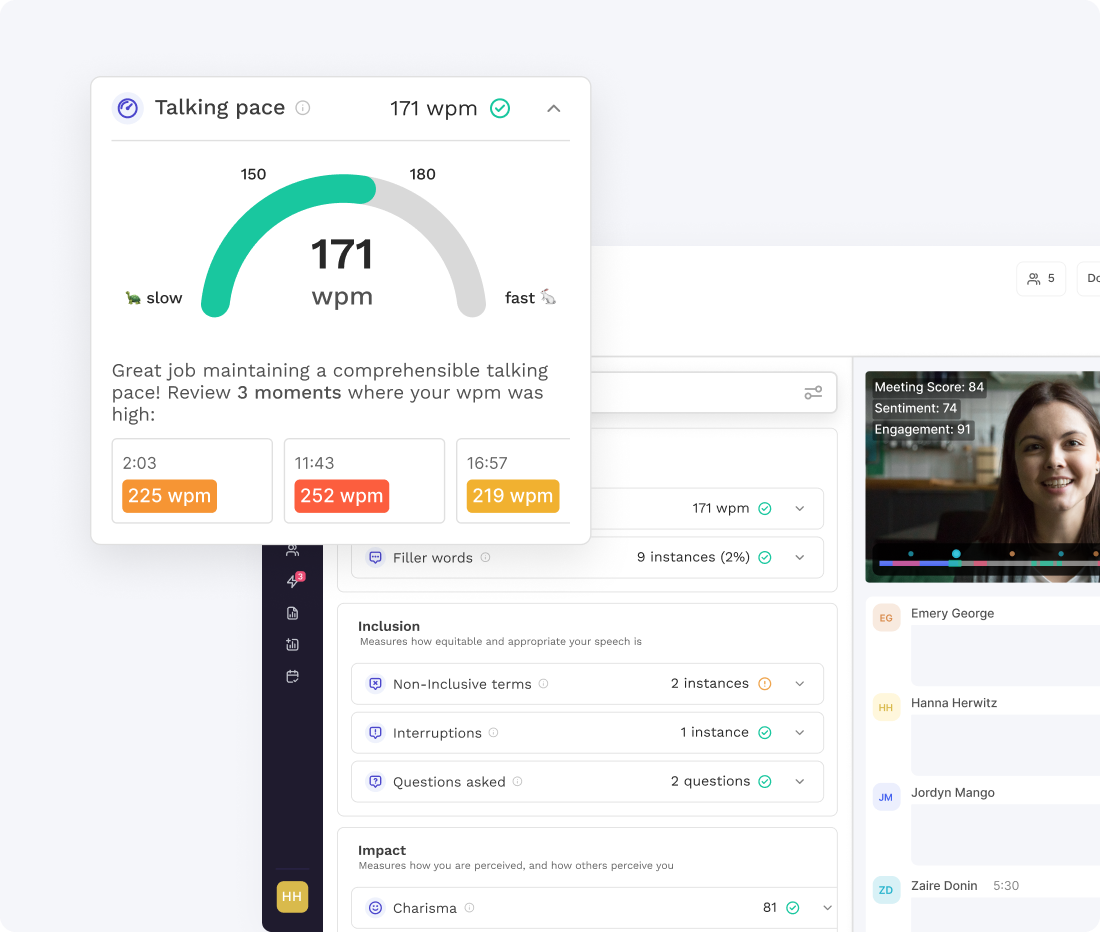Click the HH avatar at the sidebar bottom
The image size is (1100, 932).
tap(292, 897)
